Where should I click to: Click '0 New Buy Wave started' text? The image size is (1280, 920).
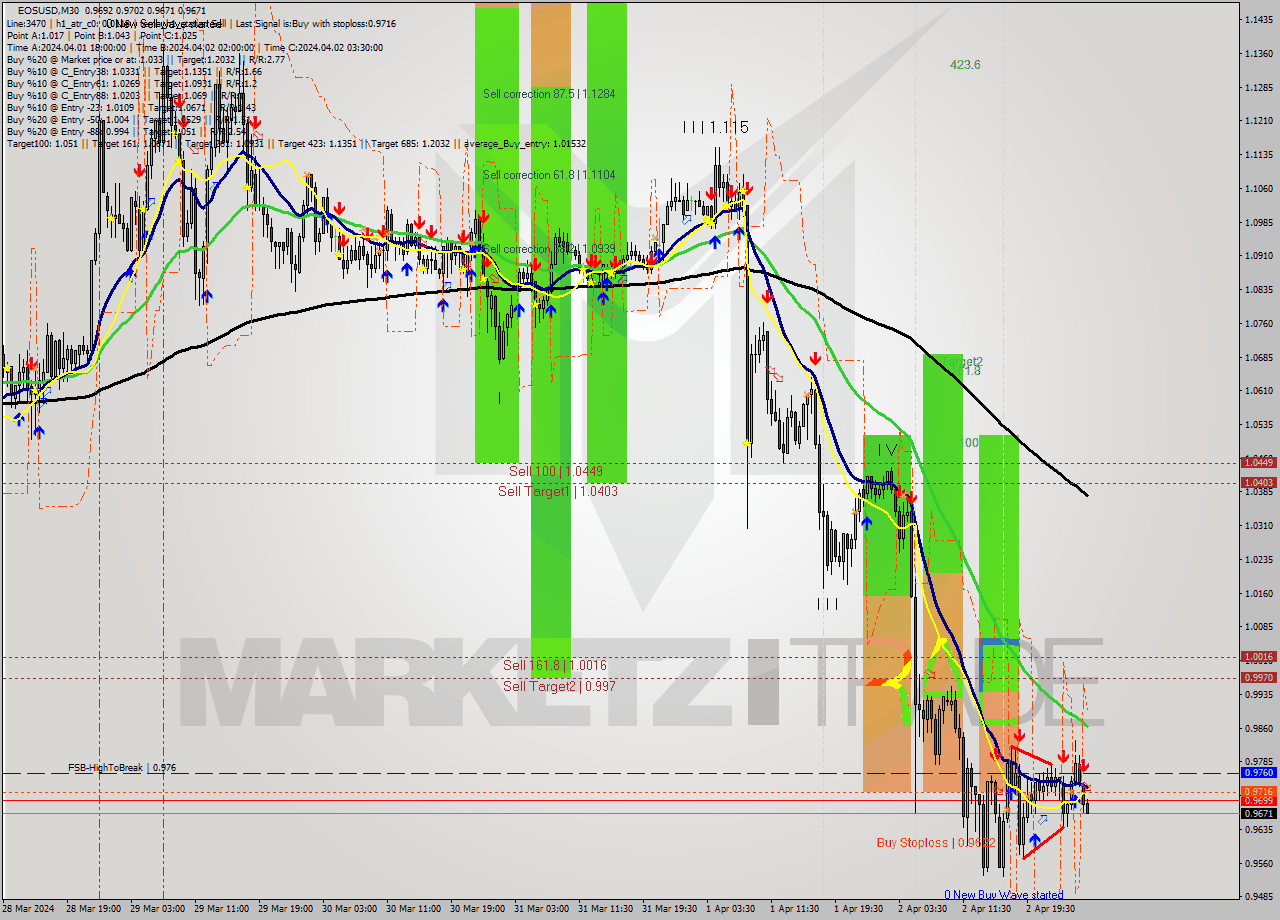click(x=1004, y=895)
